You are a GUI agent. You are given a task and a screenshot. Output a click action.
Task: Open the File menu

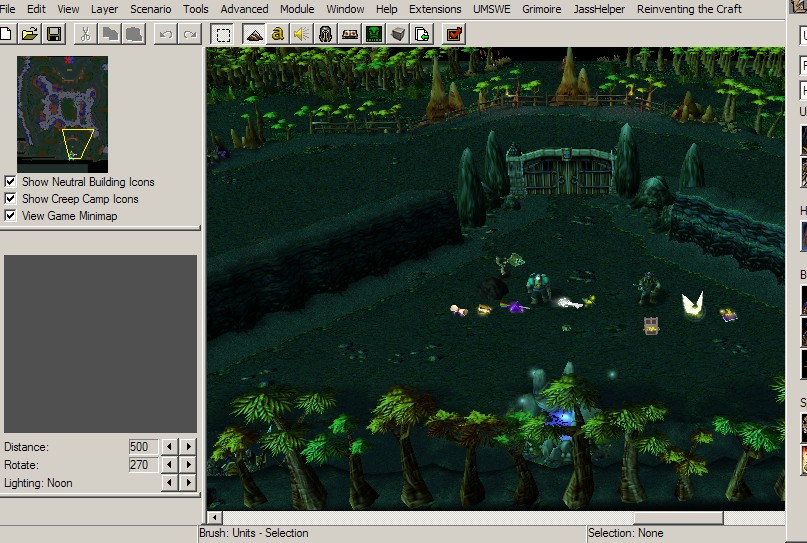pos(7,9)
